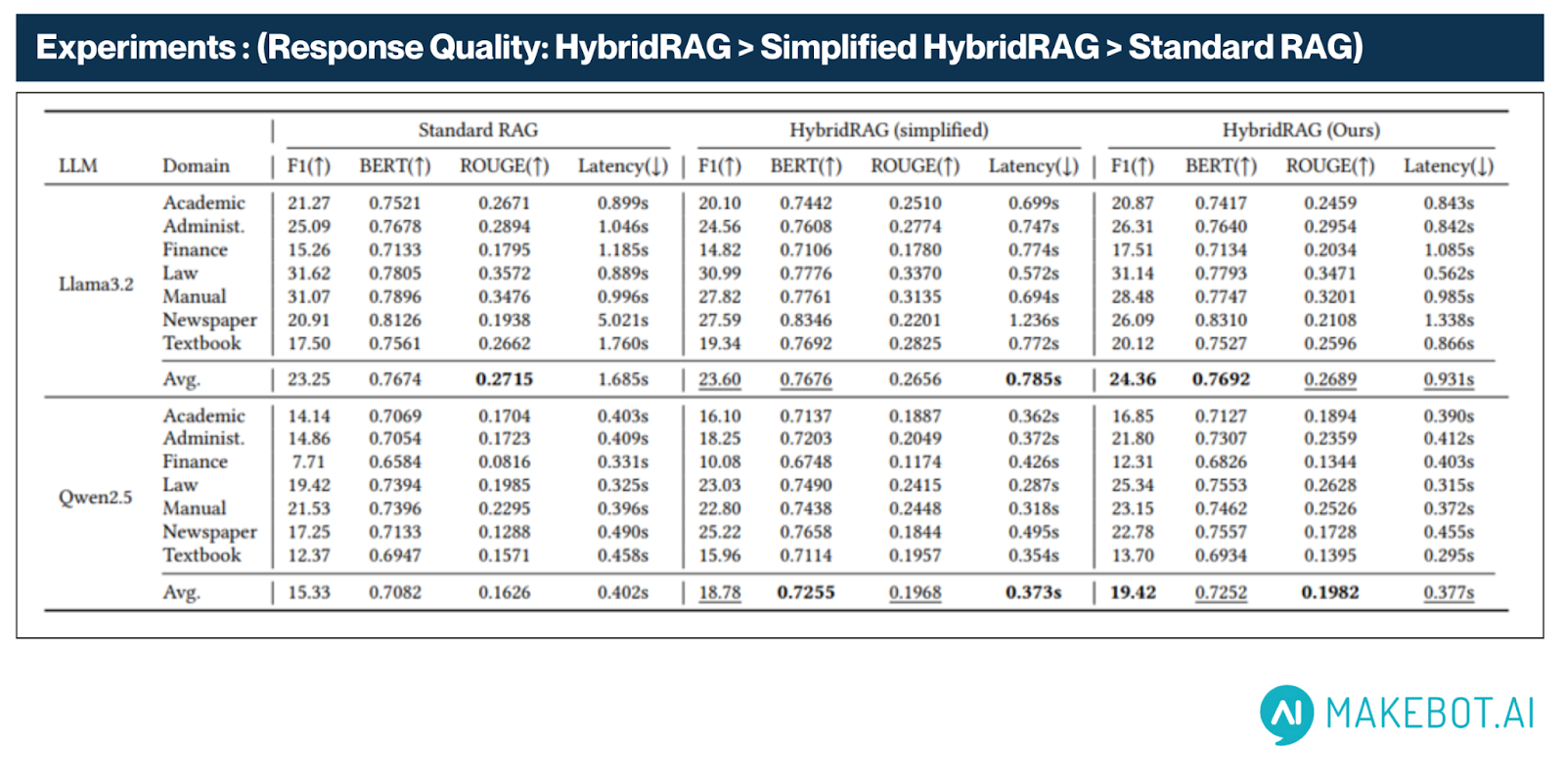Select the Qwen2.5 Finance F1 value "7.71"
This screenshot has height=784, width=1565.
[x=308, y=462]
